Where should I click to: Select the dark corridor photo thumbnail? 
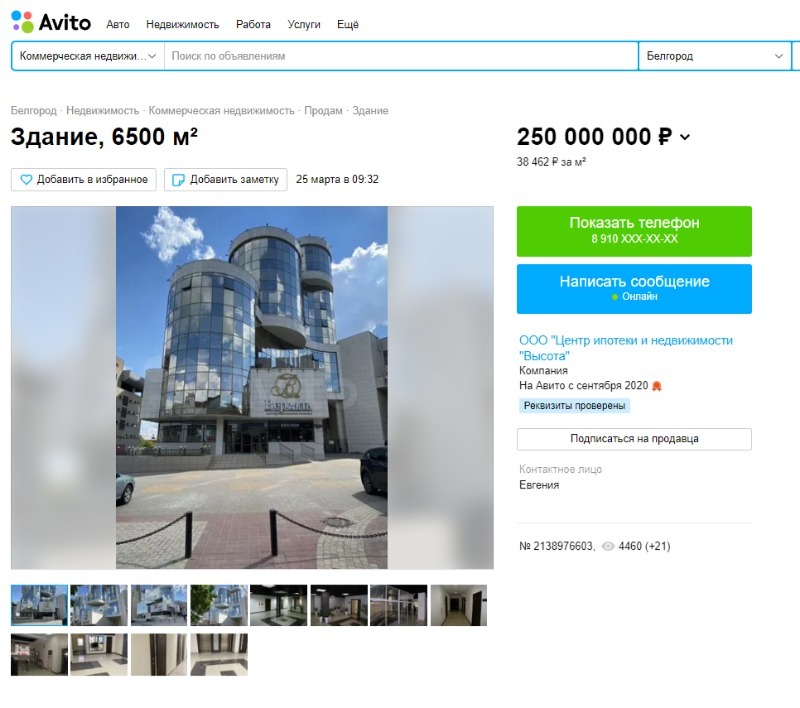click(x=459, y=605)
